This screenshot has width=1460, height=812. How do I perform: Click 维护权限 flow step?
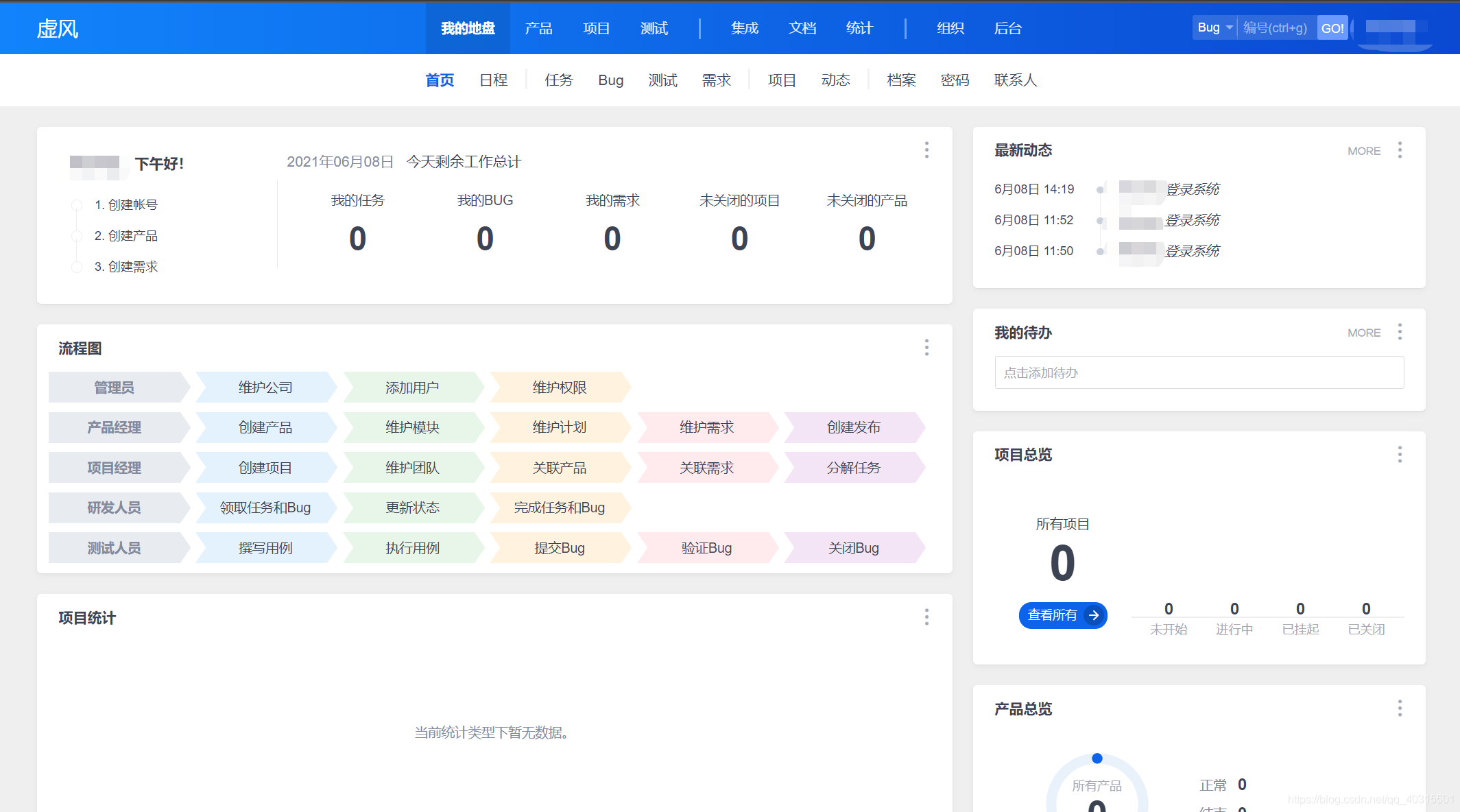point(560,387)
